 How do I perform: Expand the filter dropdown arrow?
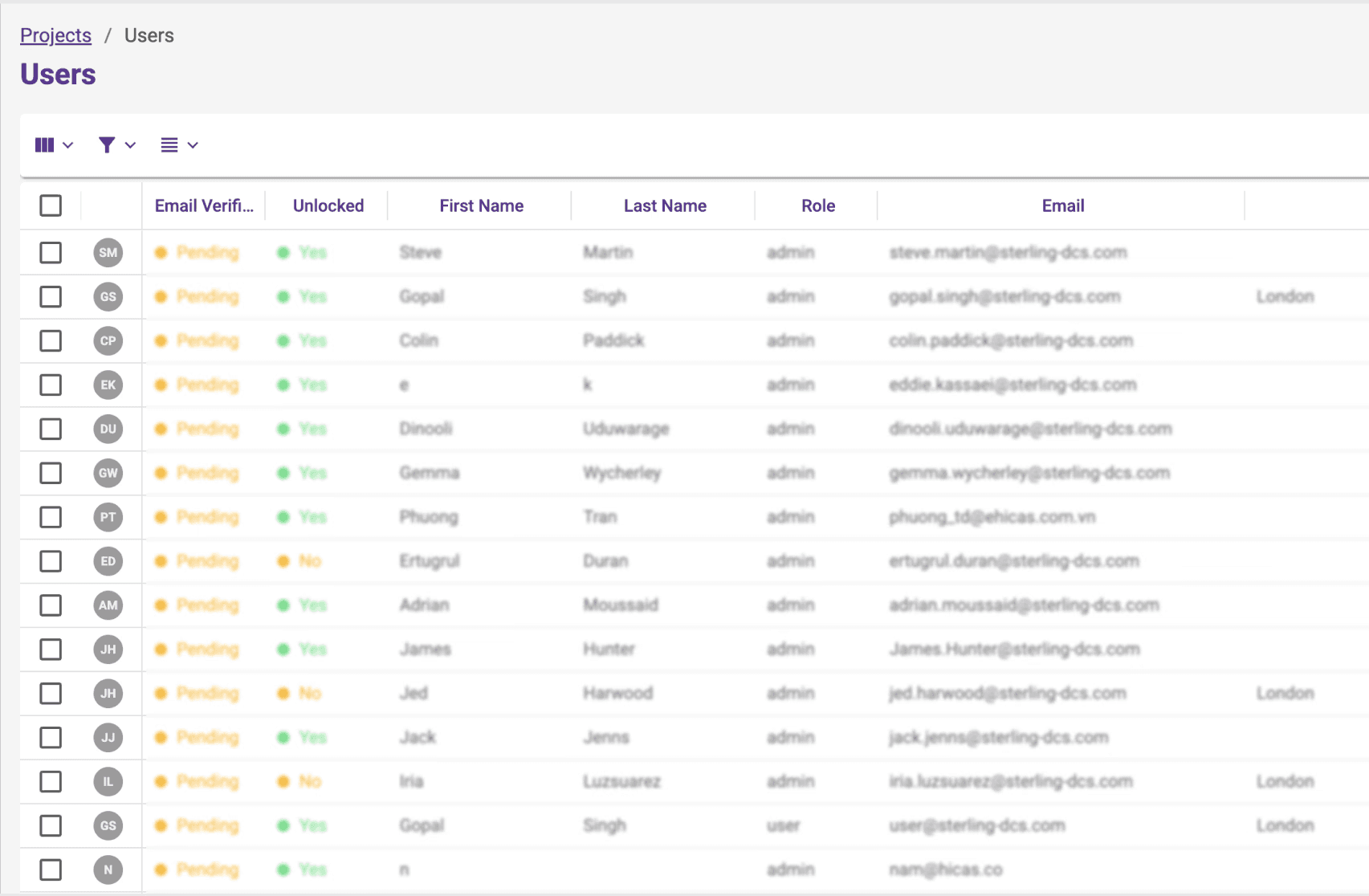[x=130, y=145]
